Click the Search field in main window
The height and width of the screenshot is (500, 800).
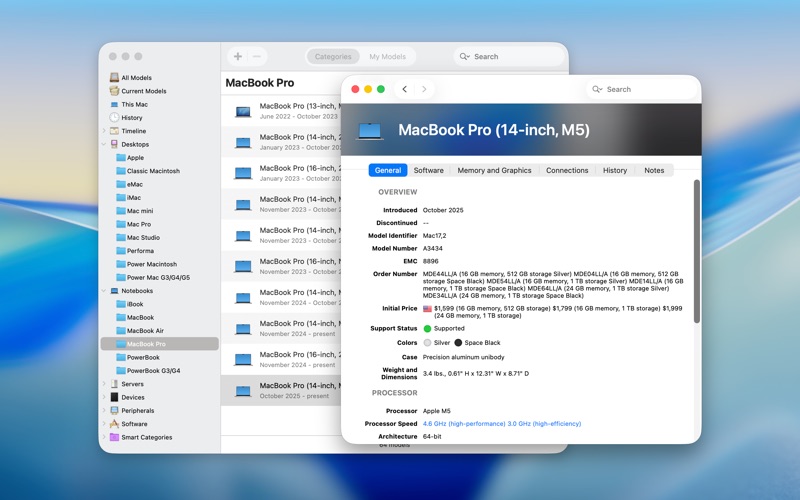pos(509,57)
